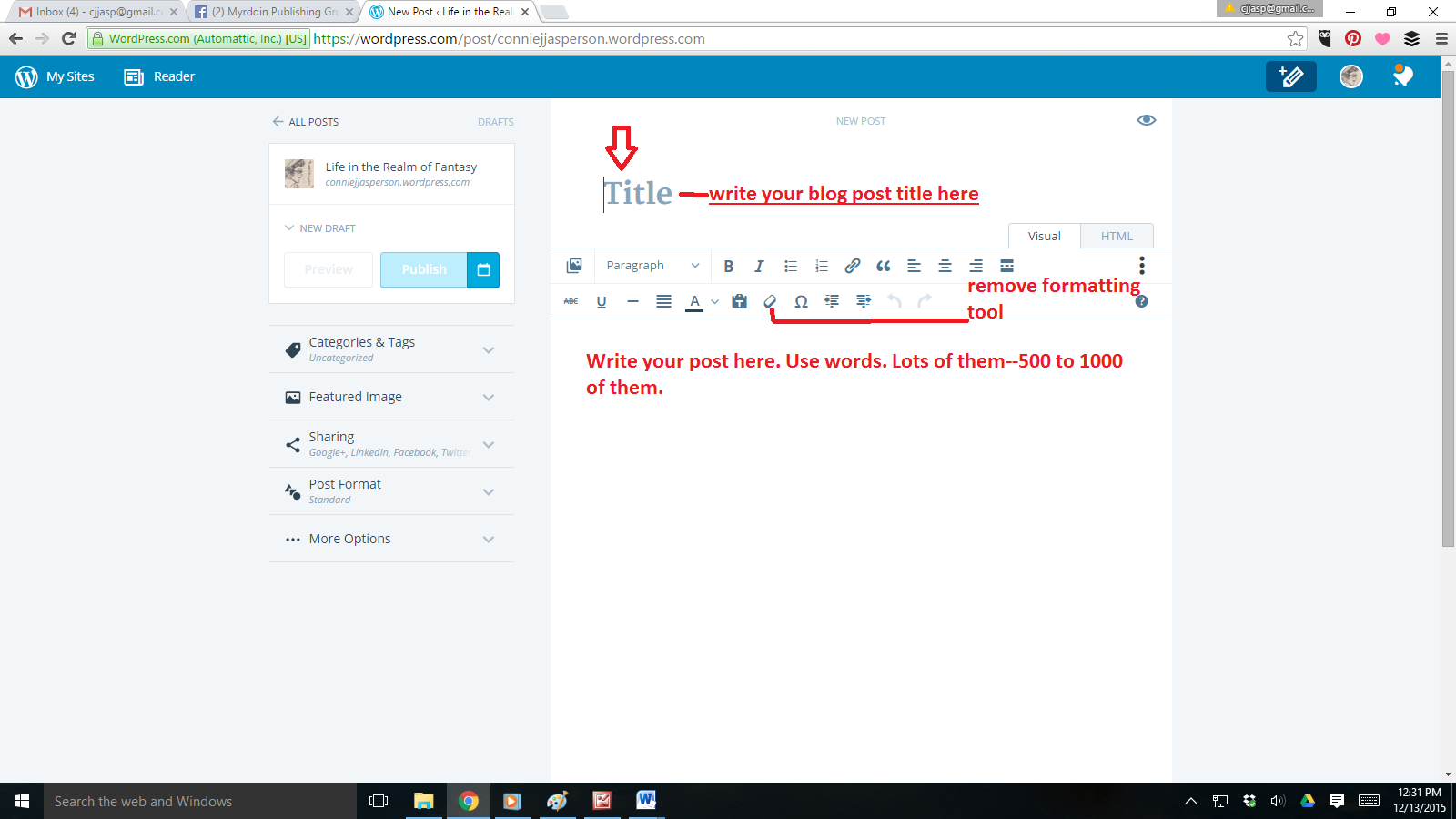Open the text color picker arrow
The height and width of the screenshot is (819, 1456).
[715, 301]
